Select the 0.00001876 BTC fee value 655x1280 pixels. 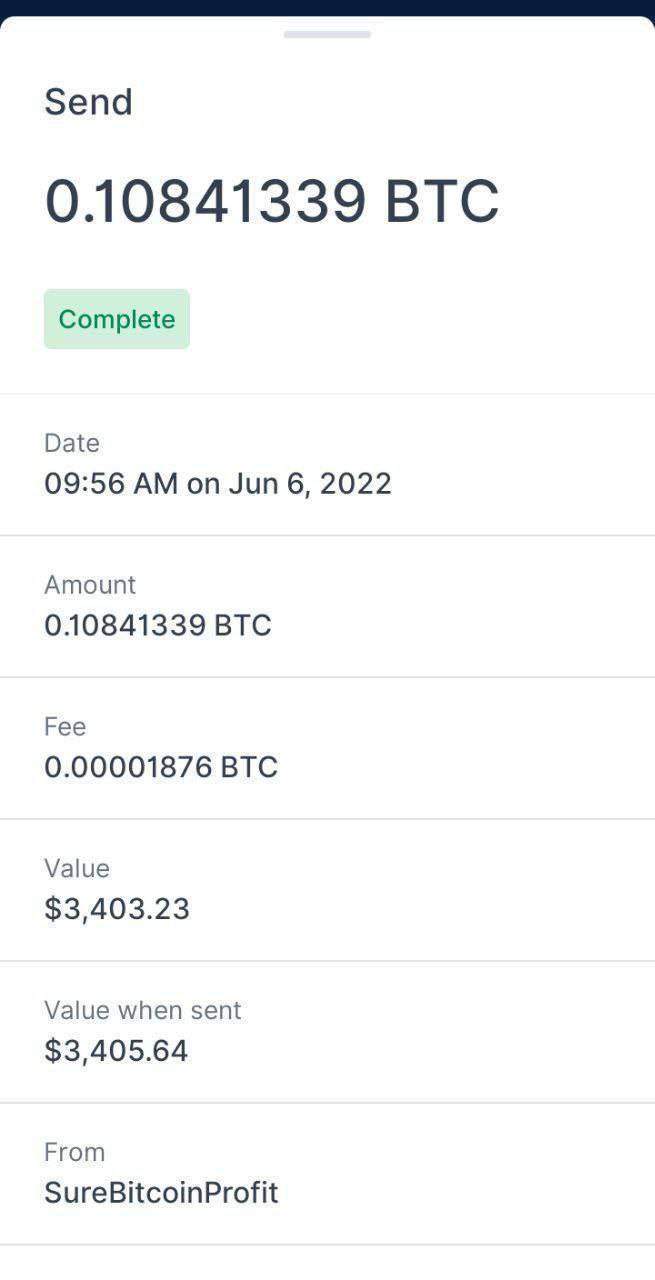(161, 768)
